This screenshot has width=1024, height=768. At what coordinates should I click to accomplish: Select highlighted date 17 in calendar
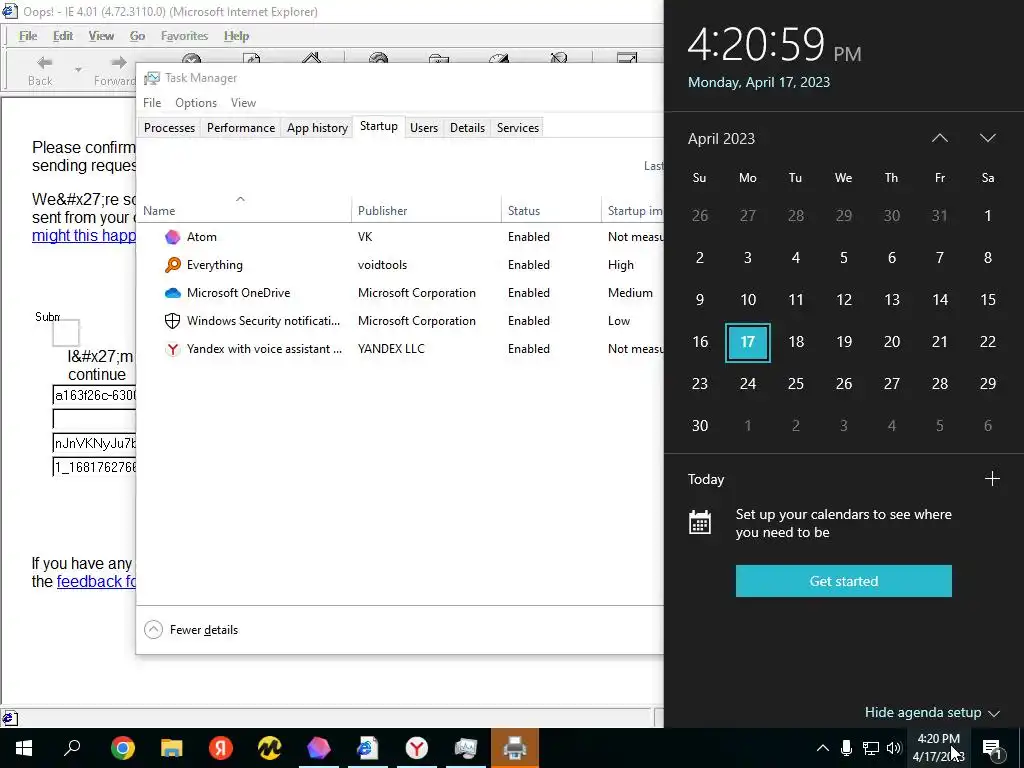click(x=748, y=342)
